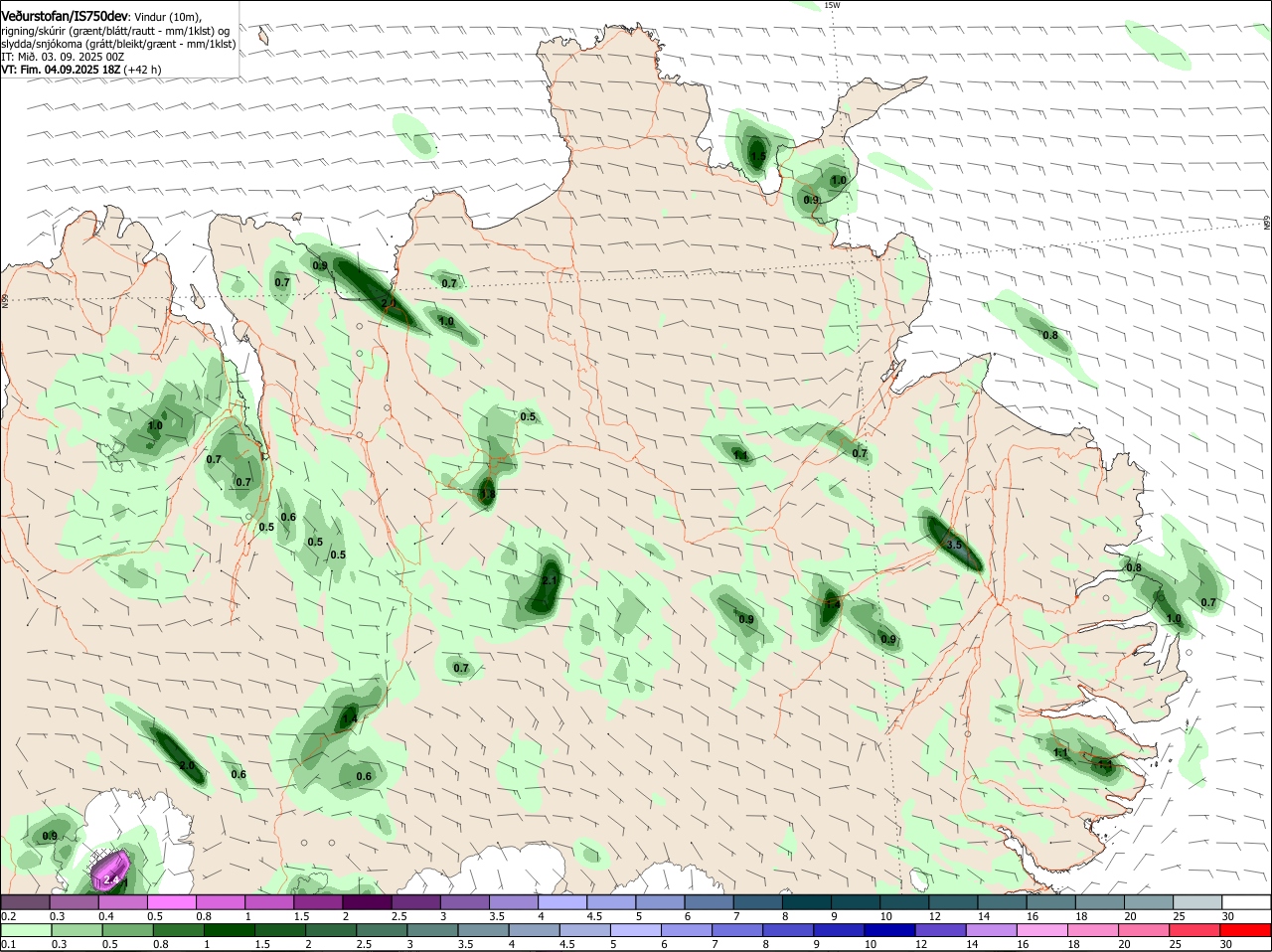Click the 'VT: Fim. 04.09.2025 18Z' valid time
1272x952 pixels.
[61, 70]
